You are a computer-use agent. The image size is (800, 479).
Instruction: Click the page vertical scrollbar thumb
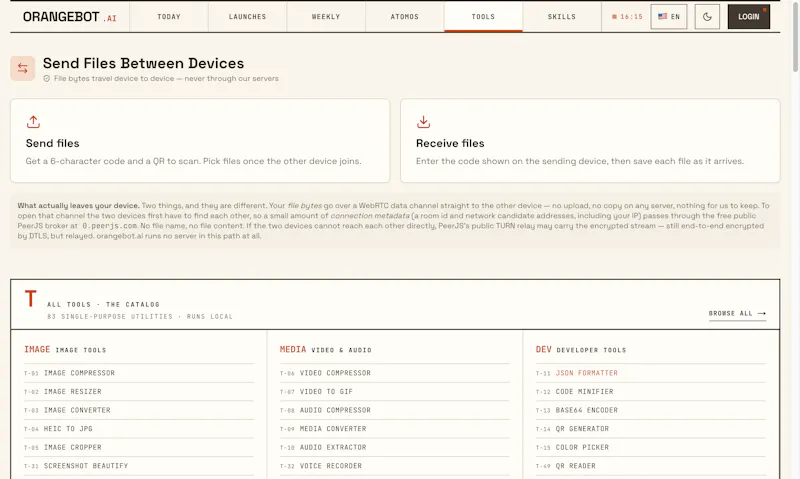[x=795, y=37]
